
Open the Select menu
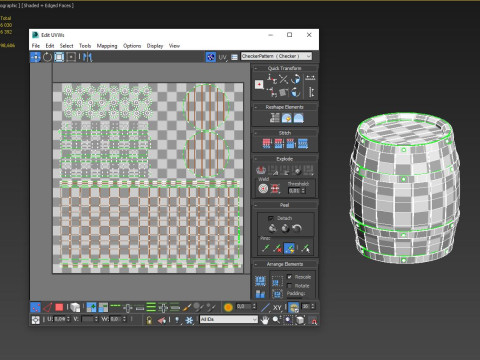tap(66, 46)
